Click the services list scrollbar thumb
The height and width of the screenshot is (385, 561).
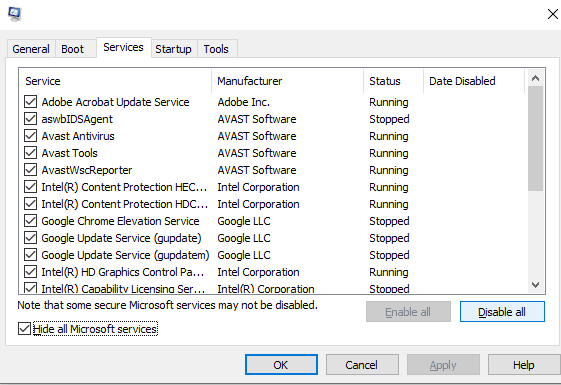[535, 139]
